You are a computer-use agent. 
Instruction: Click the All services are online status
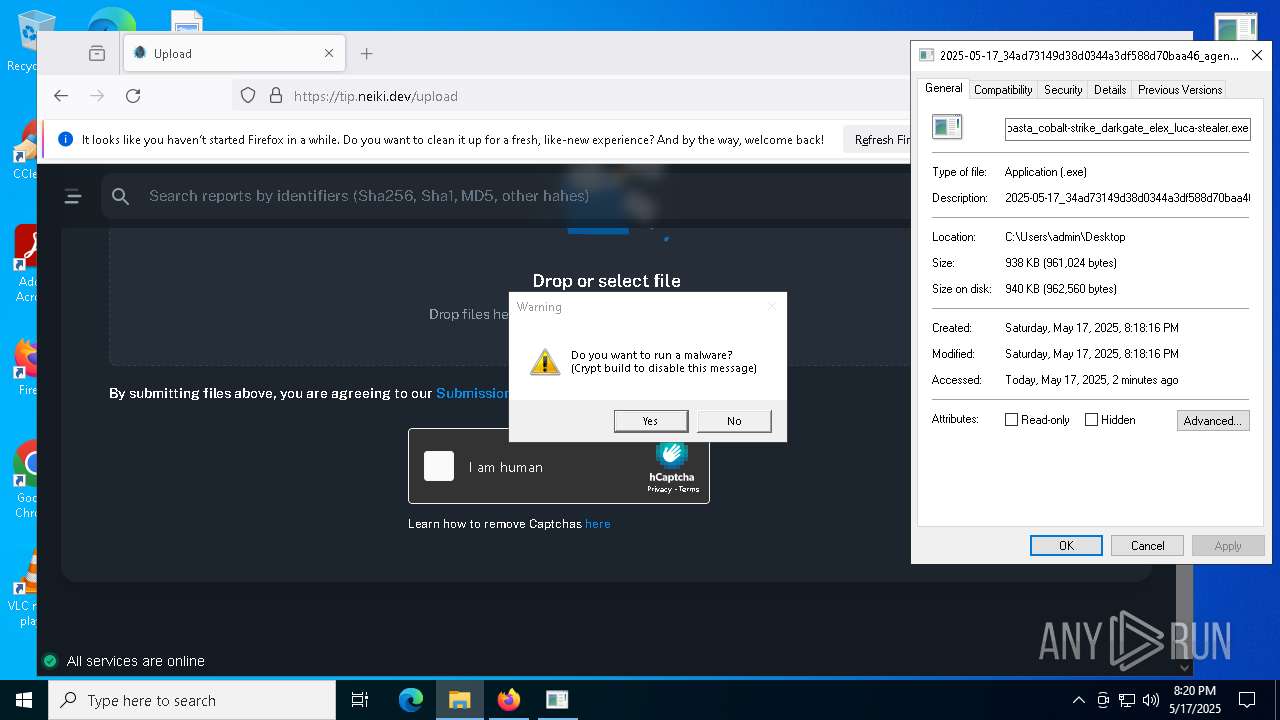coord(124,661)
